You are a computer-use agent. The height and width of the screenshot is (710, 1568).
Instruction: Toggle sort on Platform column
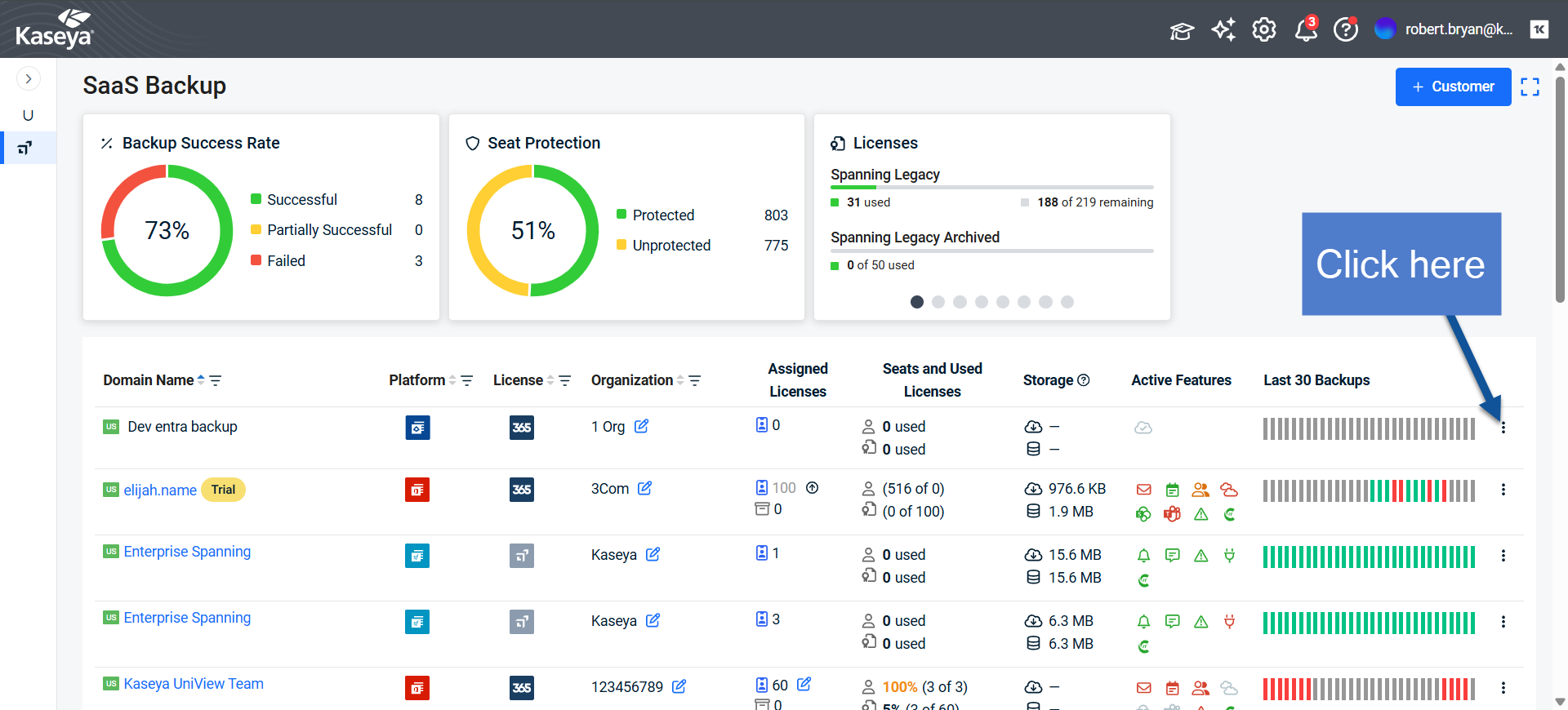click(452, 380)
